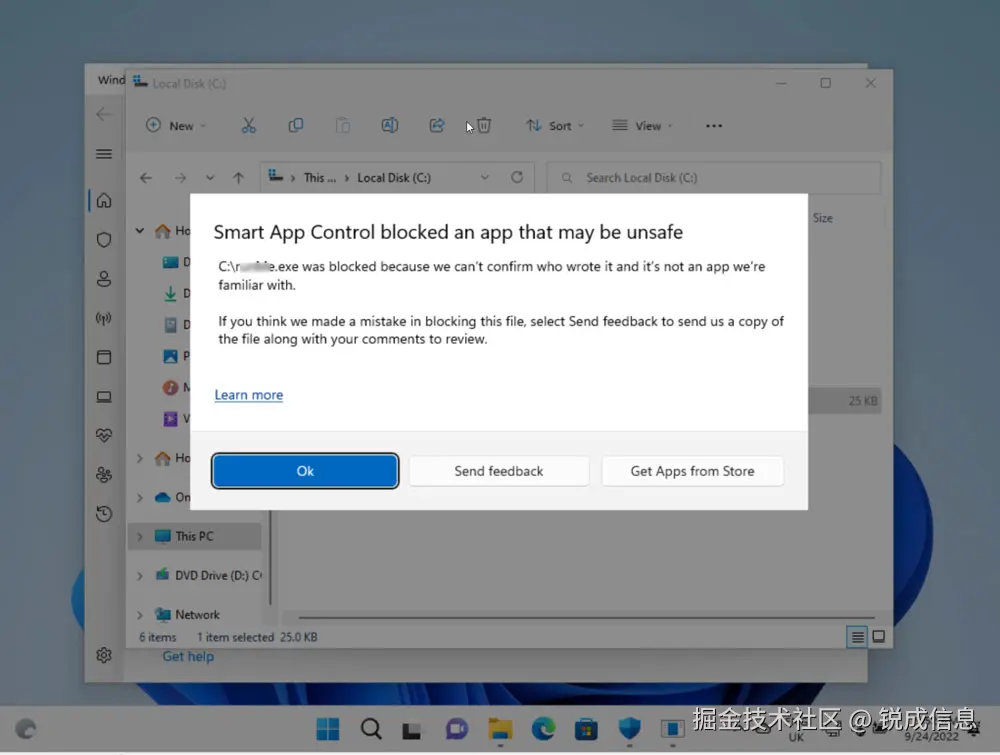Collapse the Home tree node
Screen dimensions: 1000x755
[140, 230]
